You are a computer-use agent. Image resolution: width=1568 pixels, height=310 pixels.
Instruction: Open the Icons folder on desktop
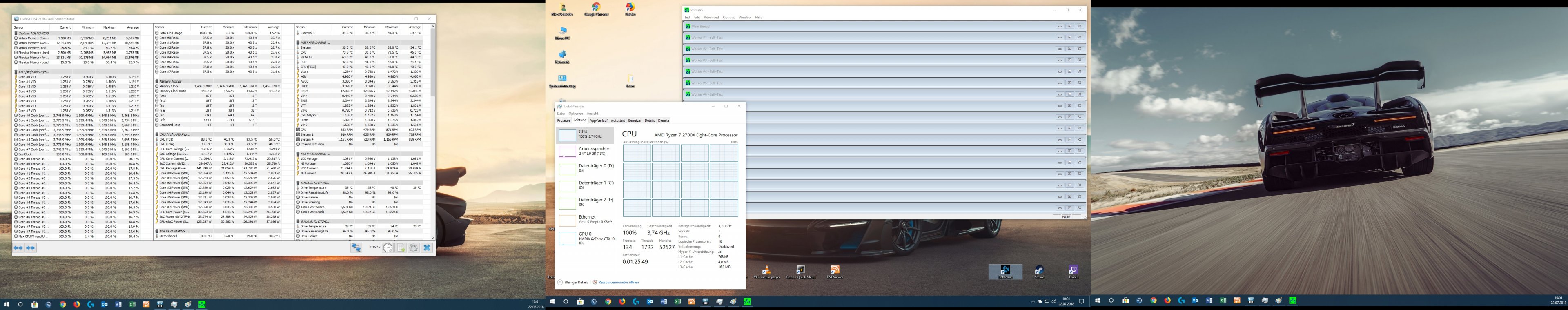coord(630,81)
